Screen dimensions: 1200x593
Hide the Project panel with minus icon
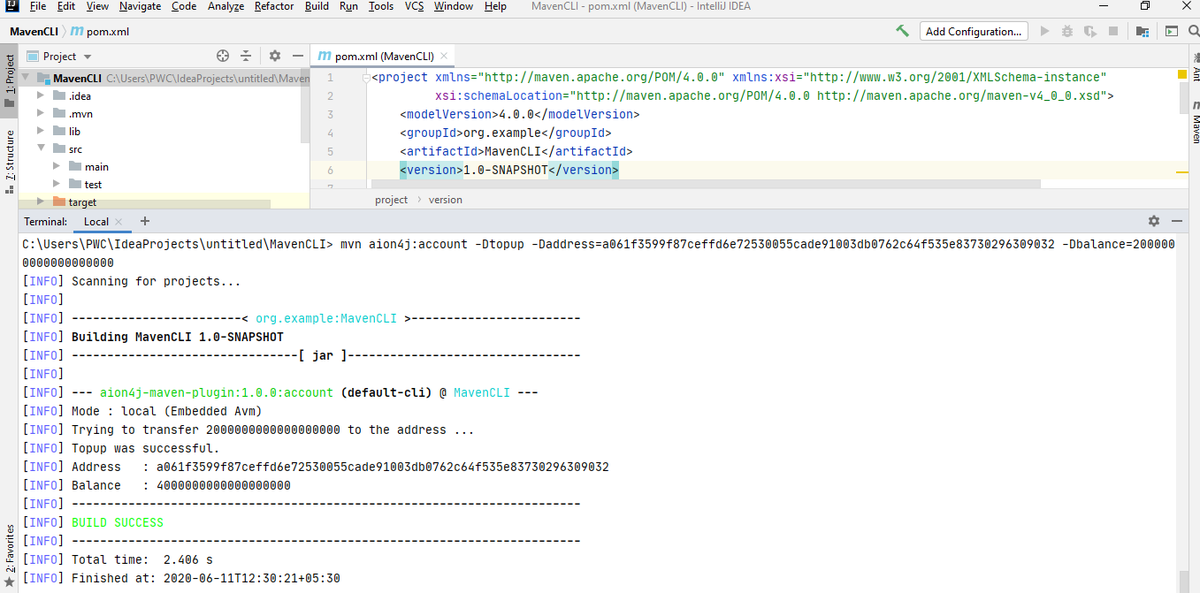(x=297, y=56)
